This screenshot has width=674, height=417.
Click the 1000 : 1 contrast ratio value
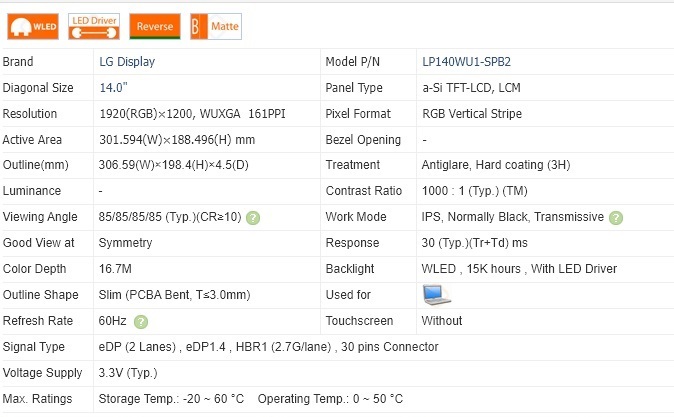[475, 191]
